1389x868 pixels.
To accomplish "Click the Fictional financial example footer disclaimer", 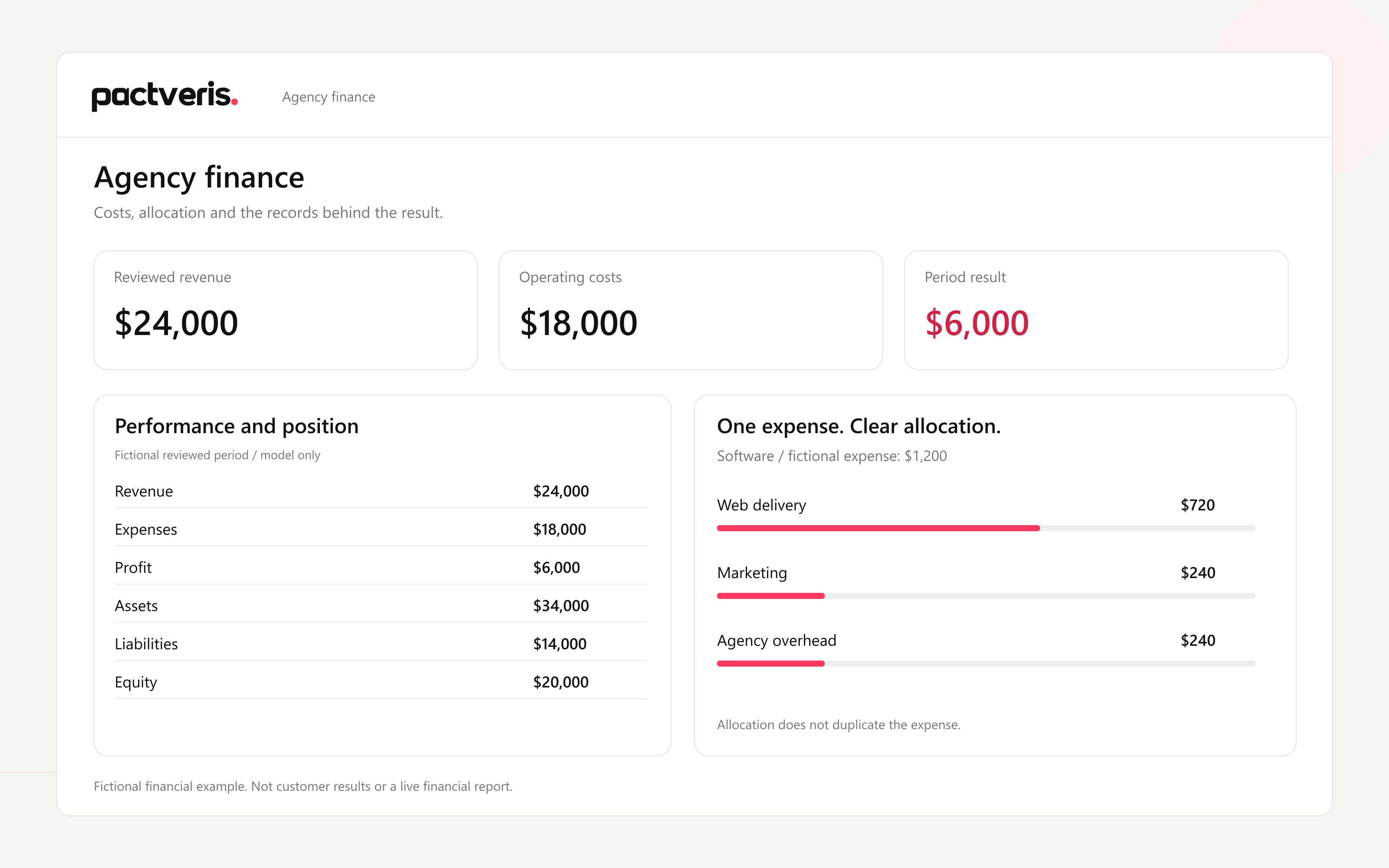I will point(303,786).
